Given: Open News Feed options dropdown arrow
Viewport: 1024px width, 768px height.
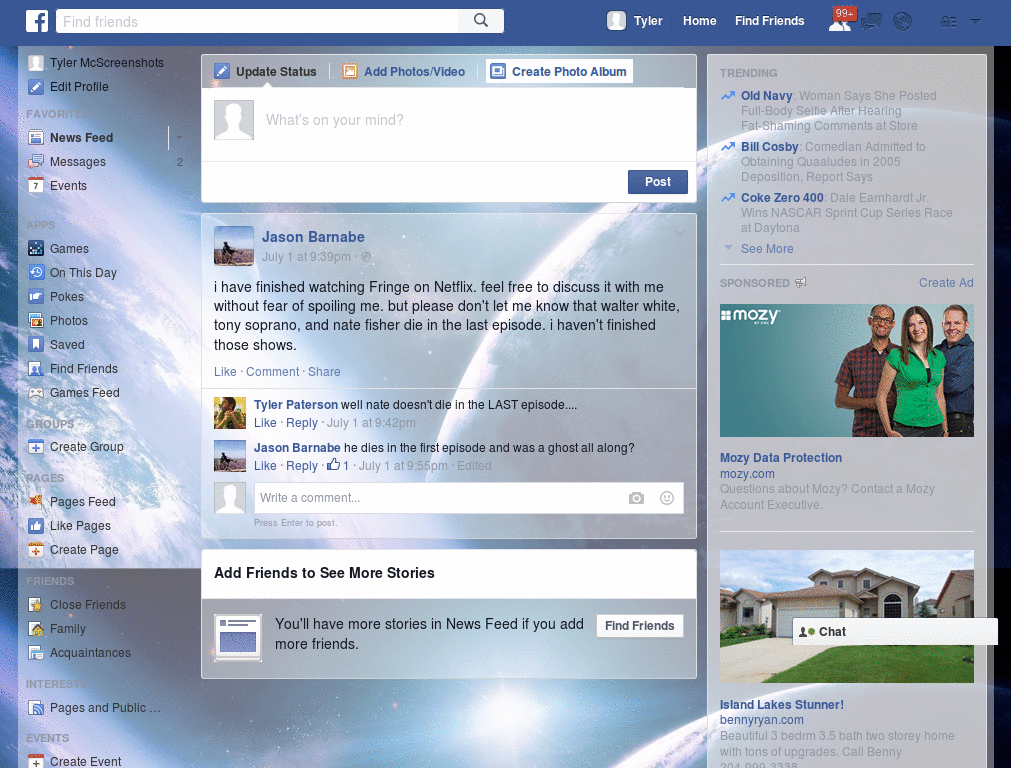Looking at the screenshot, I should (x=179, y=138).
